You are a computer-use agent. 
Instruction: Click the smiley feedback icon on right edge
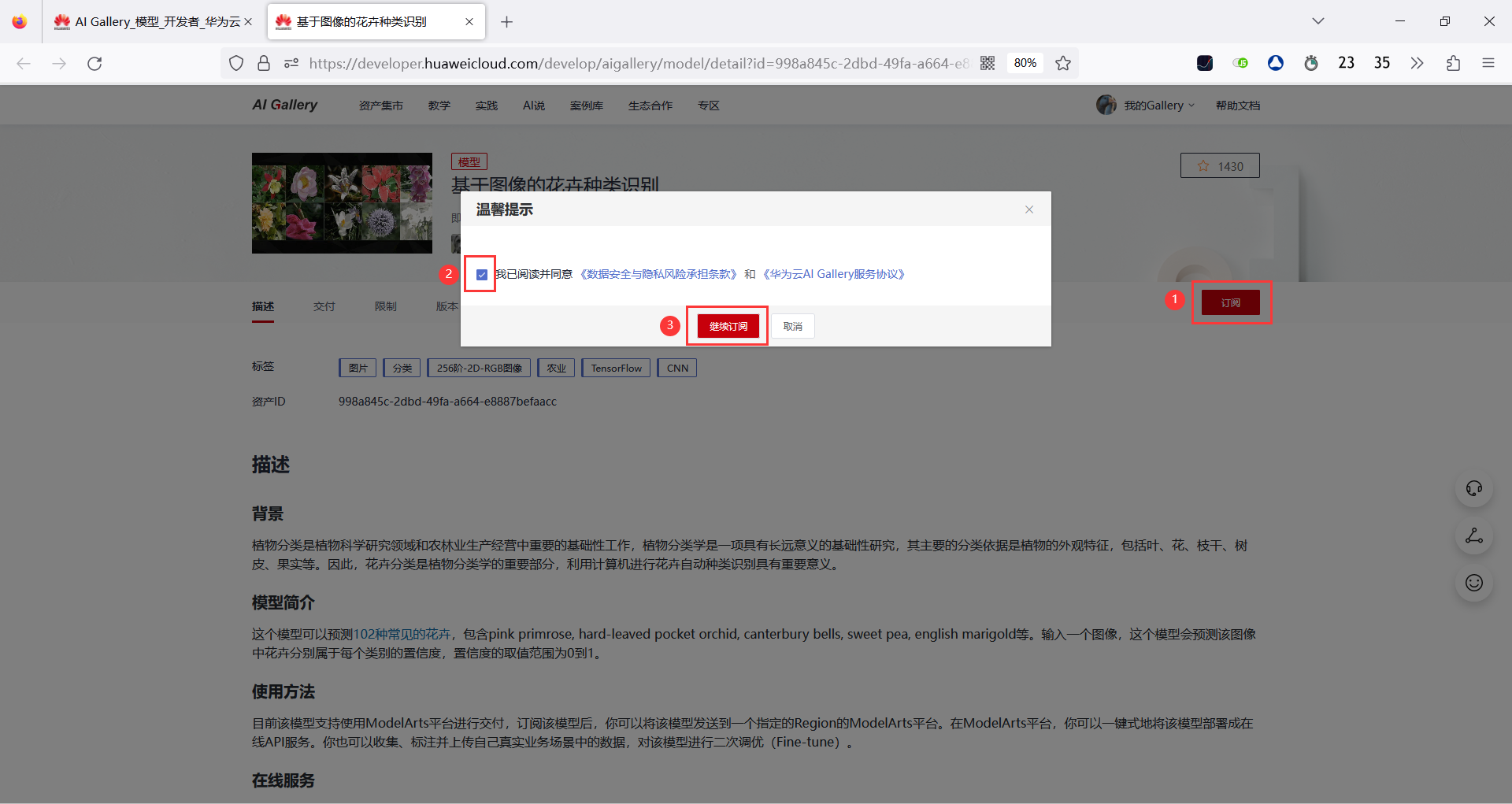[1473, 583]
